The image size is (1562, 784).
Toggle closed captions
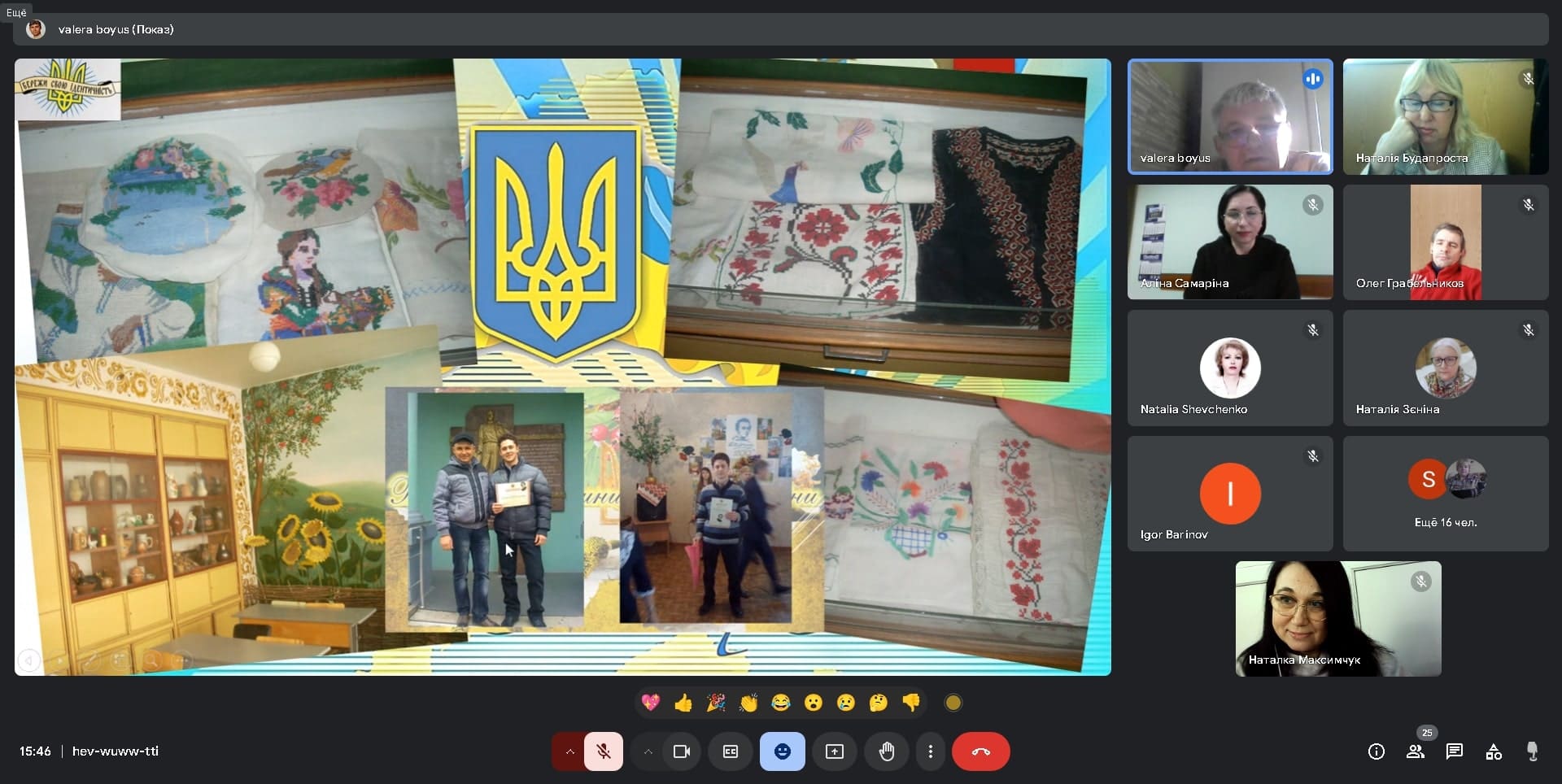[731, 751]
